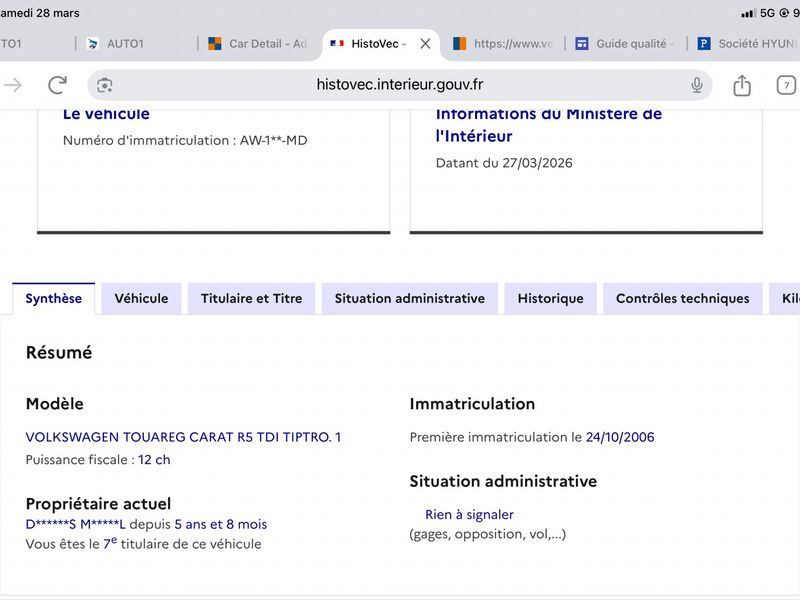Click the Rien à signaler link
800x600 pixels.
coord(469,515)
